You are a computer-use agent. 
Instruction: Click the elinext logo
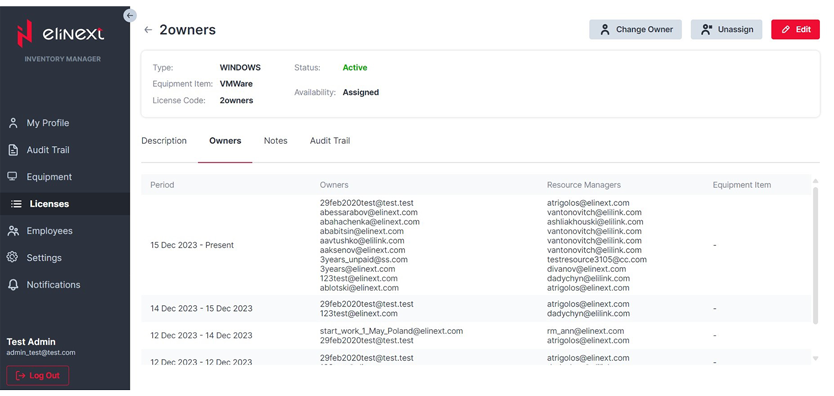(61, 35)
